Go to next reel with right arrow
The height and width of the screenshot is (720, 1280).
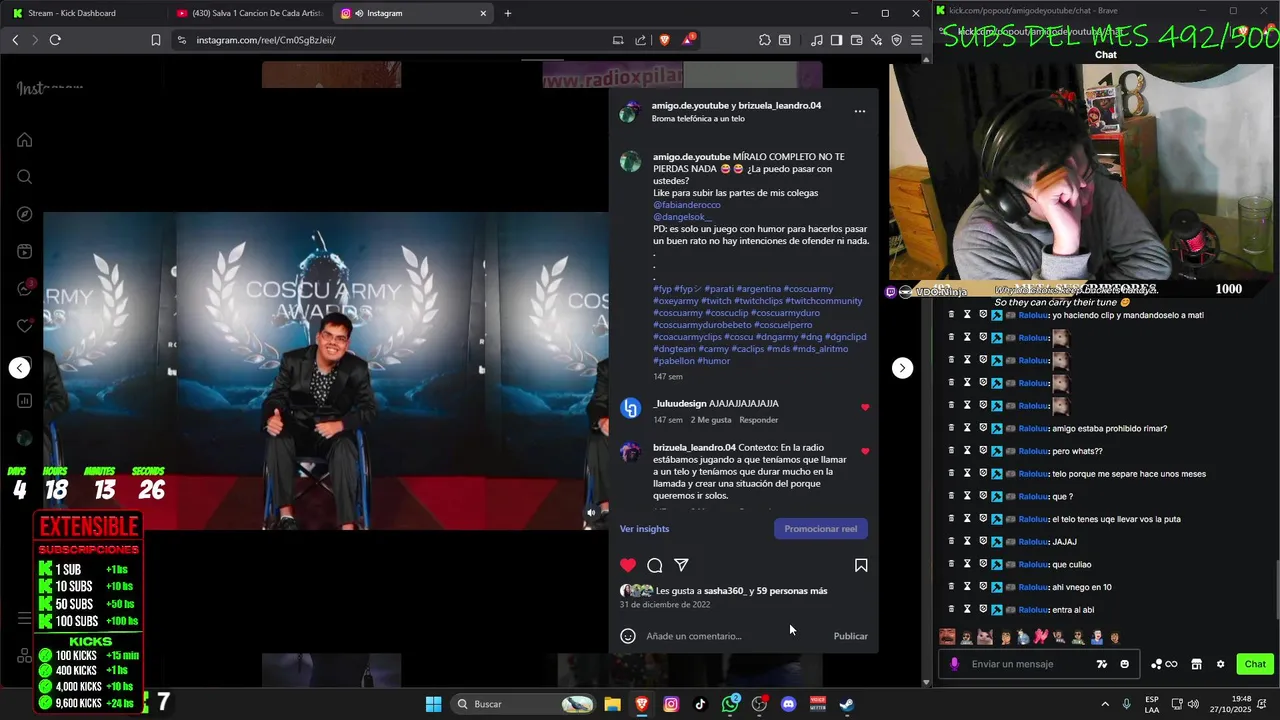click(902, 368)
